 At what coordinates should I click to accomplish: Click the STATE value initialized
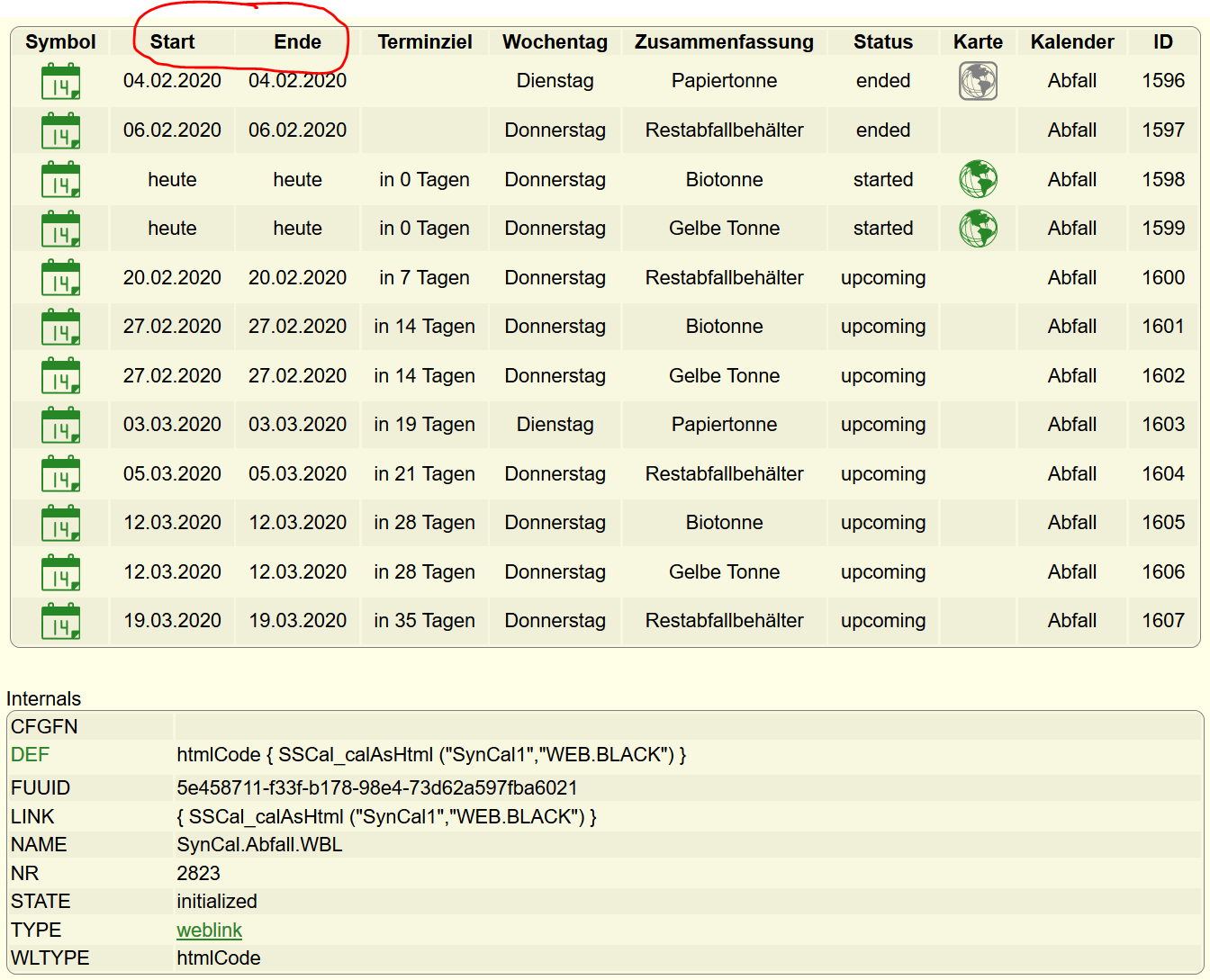(217, 901)
